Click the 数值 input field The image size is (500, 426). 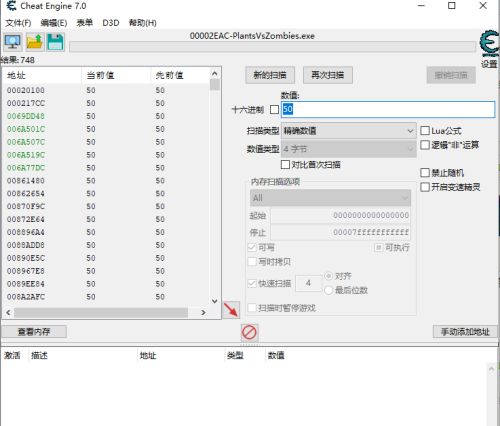click(x=388, y=109)
